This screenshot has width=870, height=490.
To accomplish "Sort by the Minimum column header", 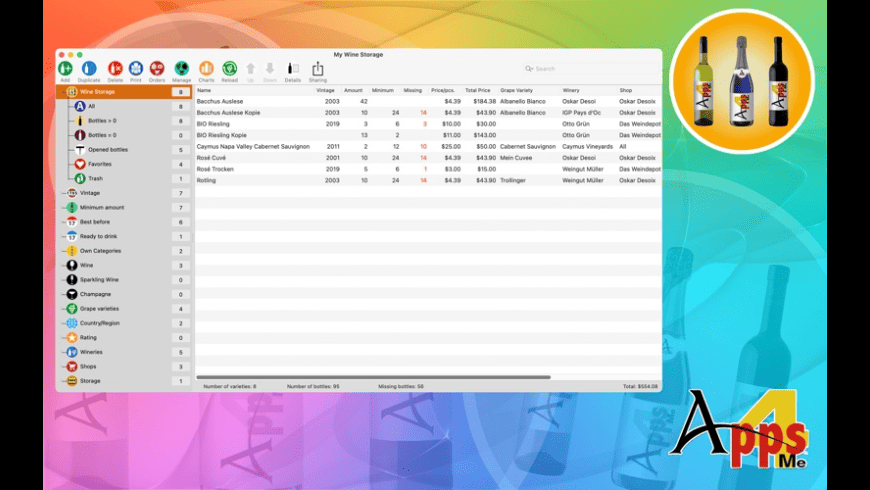I will [x=382, y=90].
